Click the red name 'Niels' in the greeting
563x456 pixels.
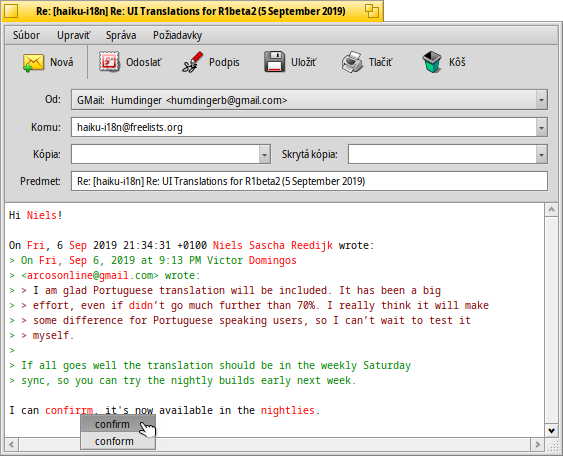click(x=42, y=215)
